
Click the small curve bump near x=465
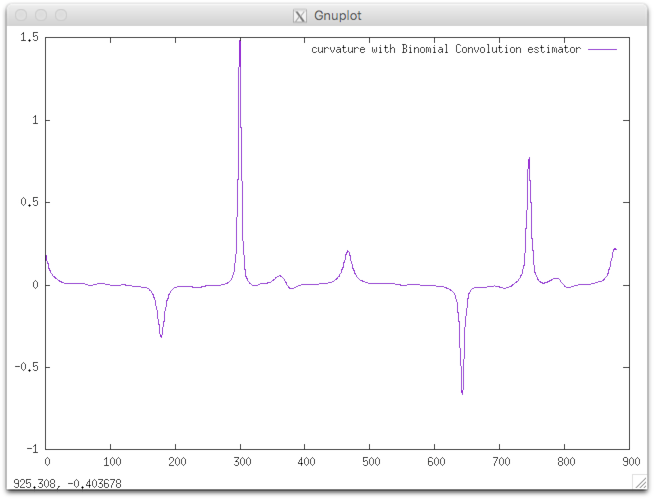tap(347, 251)
